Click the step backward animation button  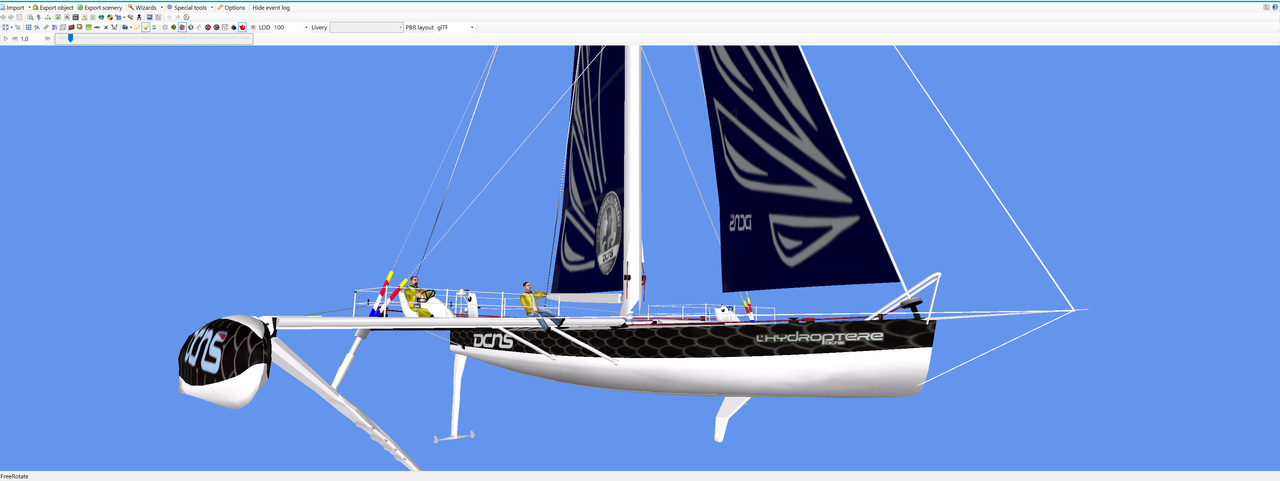pos(15,38)
